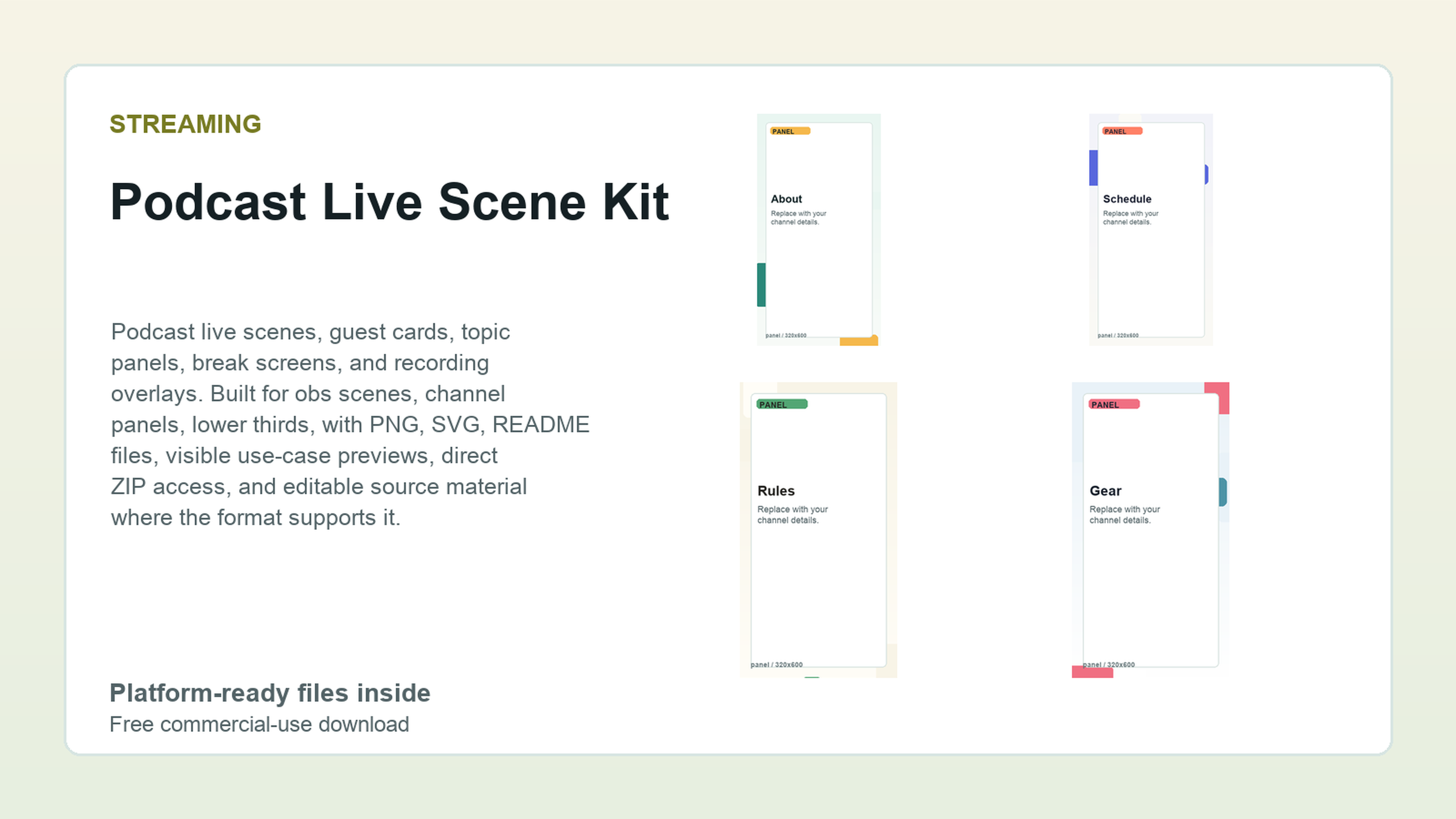This screenshot has width=1456, height=819.
Task: Click the coral PANEL badge on Schedule card
Action: click(x=1122, y=131)
